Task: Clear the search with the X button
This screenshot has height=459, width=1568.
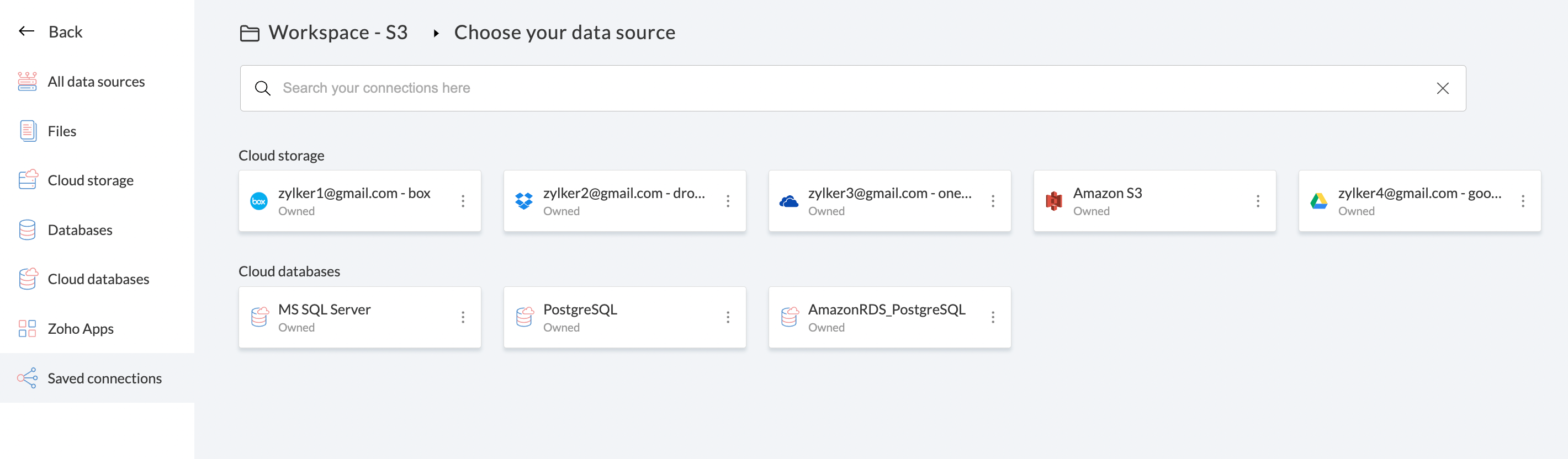Action: [x=1443, y=88]
